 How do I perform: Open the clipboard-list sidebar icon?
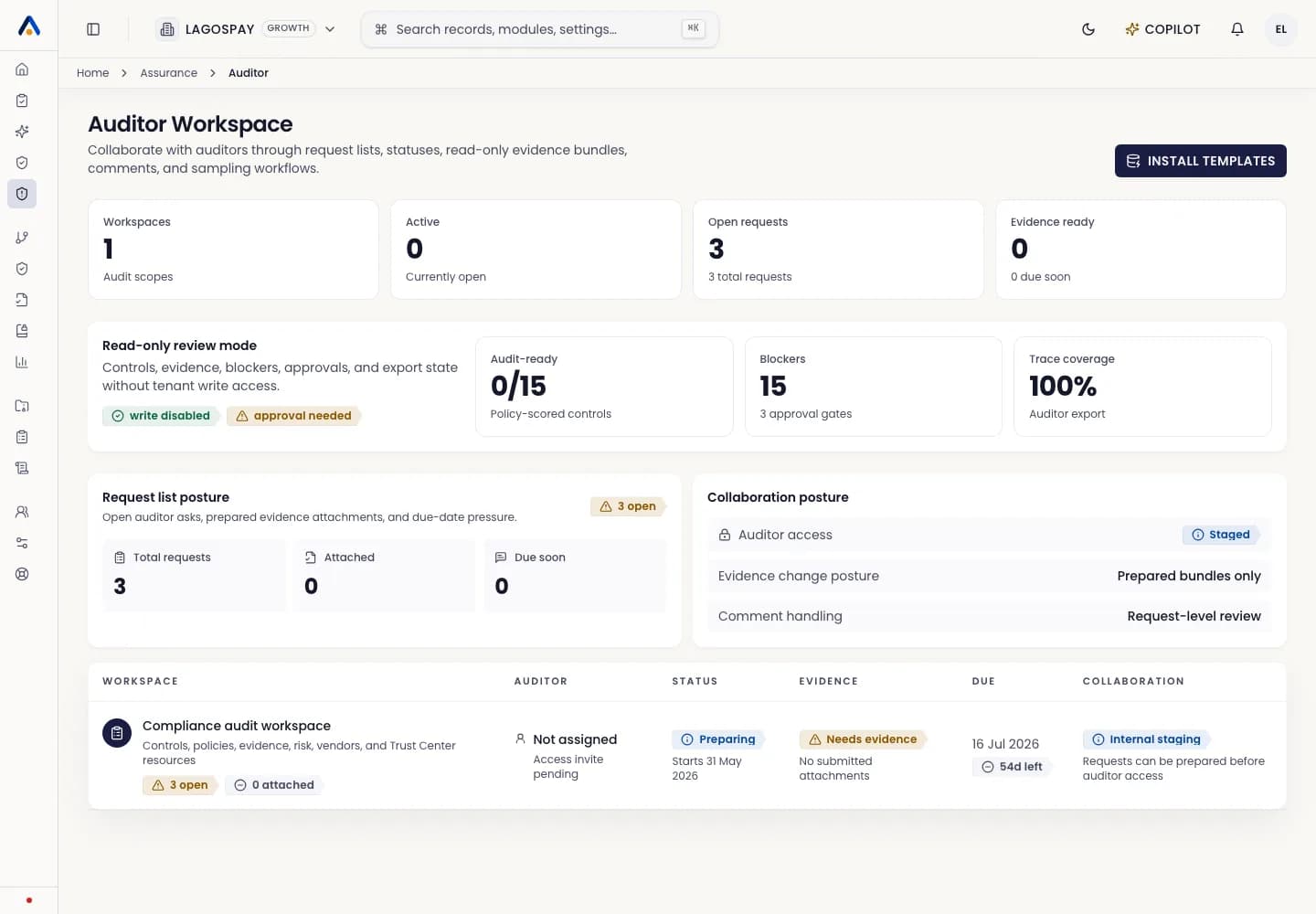pyautogui.click(x=22, y=437)
